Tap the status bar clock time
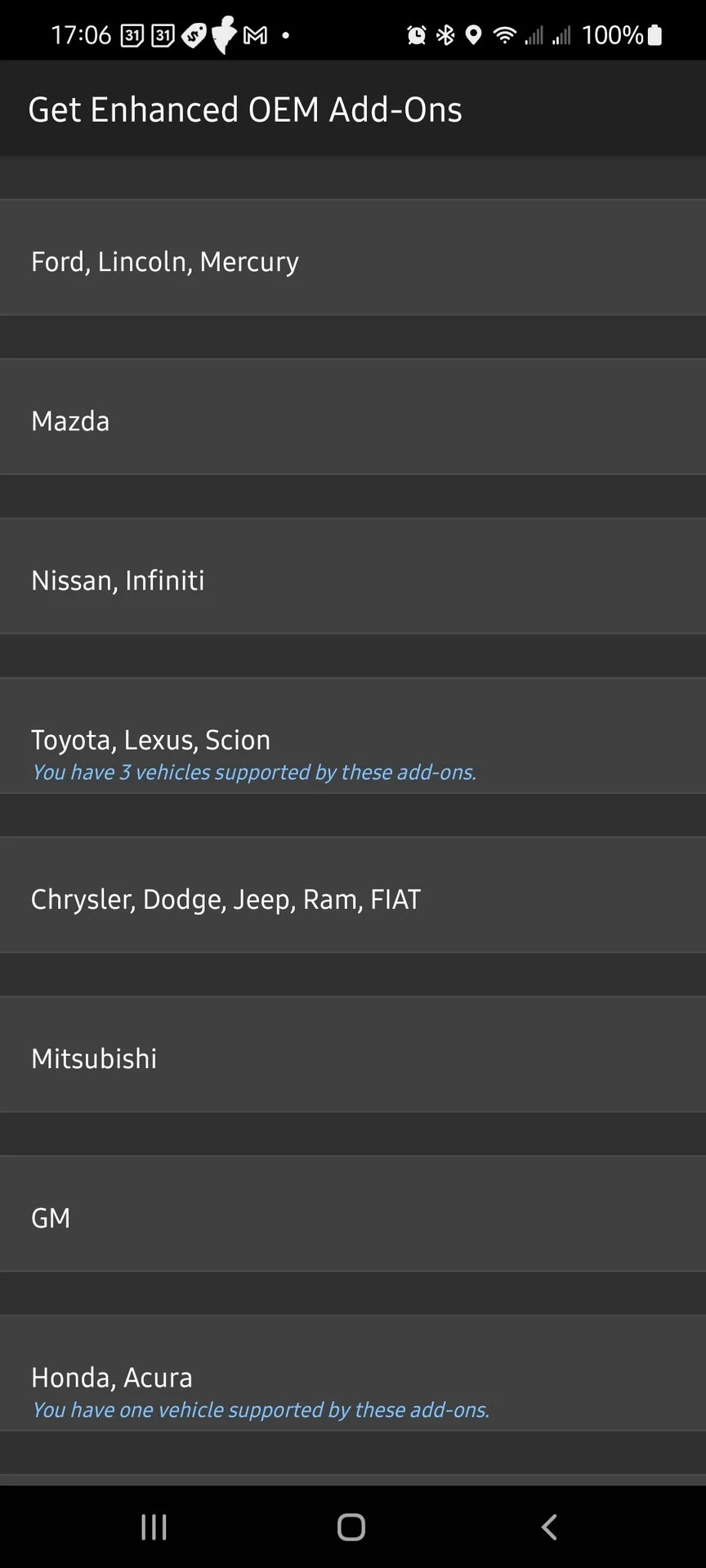Viewport: 706px width, 1568px height. (80, 35)
